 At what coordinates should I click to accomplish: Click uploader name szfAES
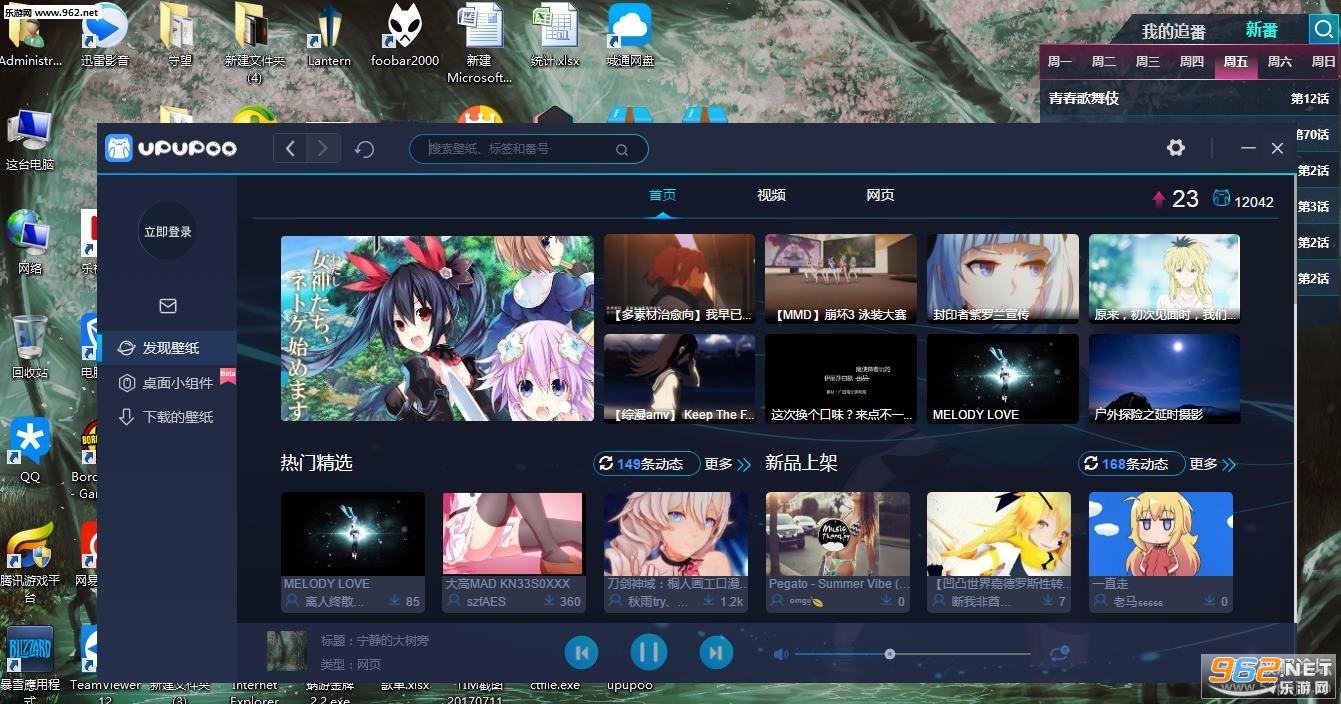(x=486, y=602)
